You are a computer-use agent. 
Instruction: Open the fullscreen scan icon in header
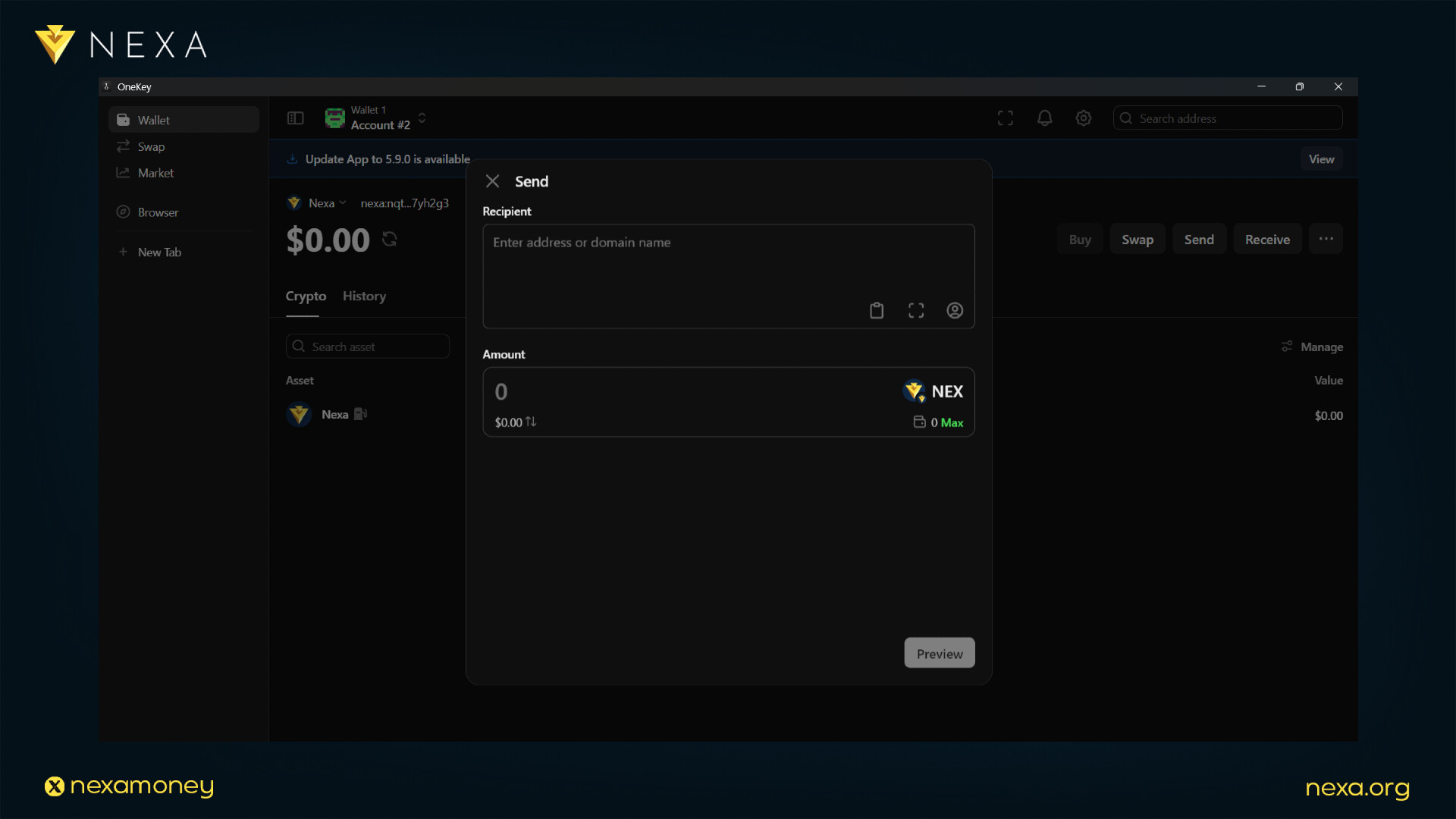(x=1006, y=118)
